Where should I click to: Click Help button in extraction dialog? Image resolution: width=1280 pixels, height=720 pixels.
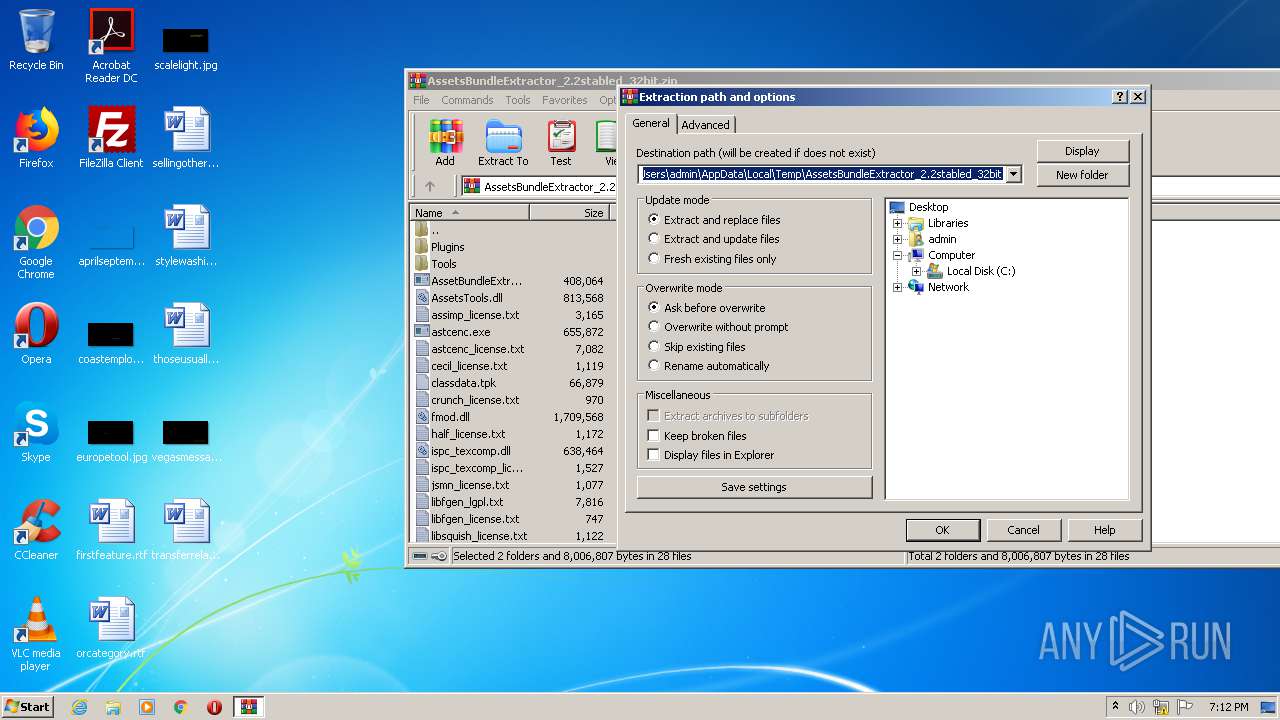tap(1104, 530)
